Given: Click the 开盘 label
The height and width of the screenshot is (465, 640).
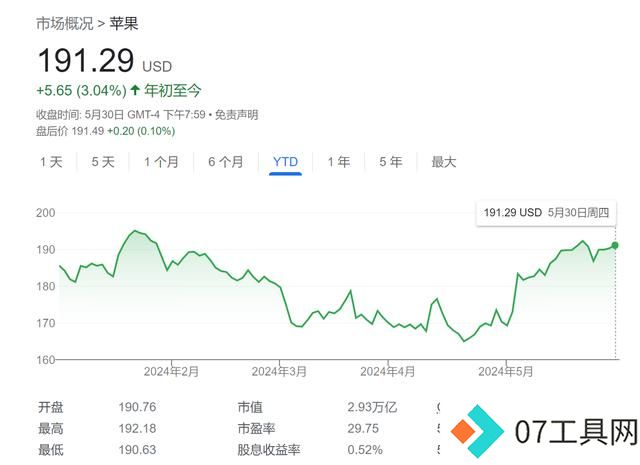Looking at the screenshot, I should pyautogui.click(x=51, y=407).
